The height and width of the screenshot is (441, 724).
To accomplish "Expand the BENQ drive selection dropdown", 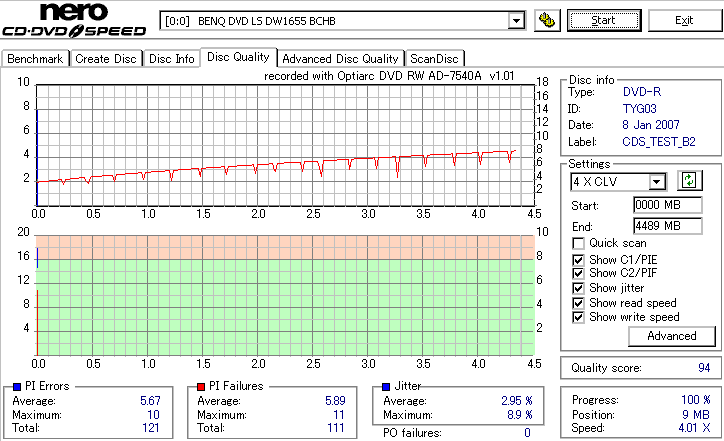I will 516,21.
